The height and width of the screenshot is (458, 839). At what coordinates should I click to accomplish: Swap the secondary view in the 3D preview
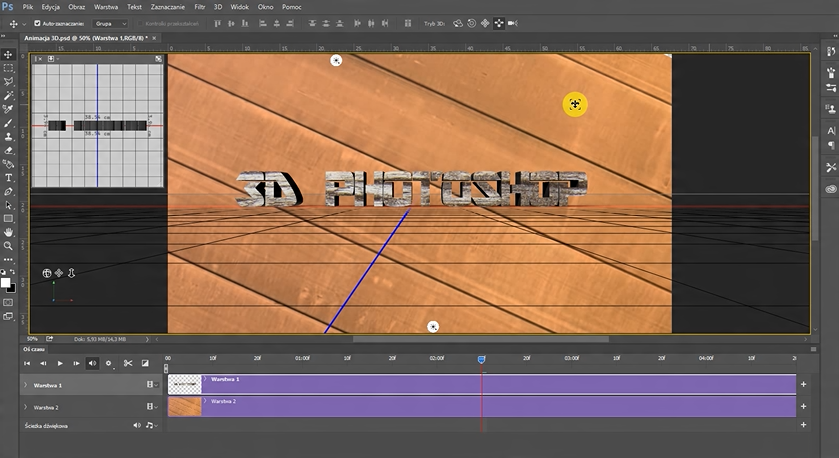158,59
